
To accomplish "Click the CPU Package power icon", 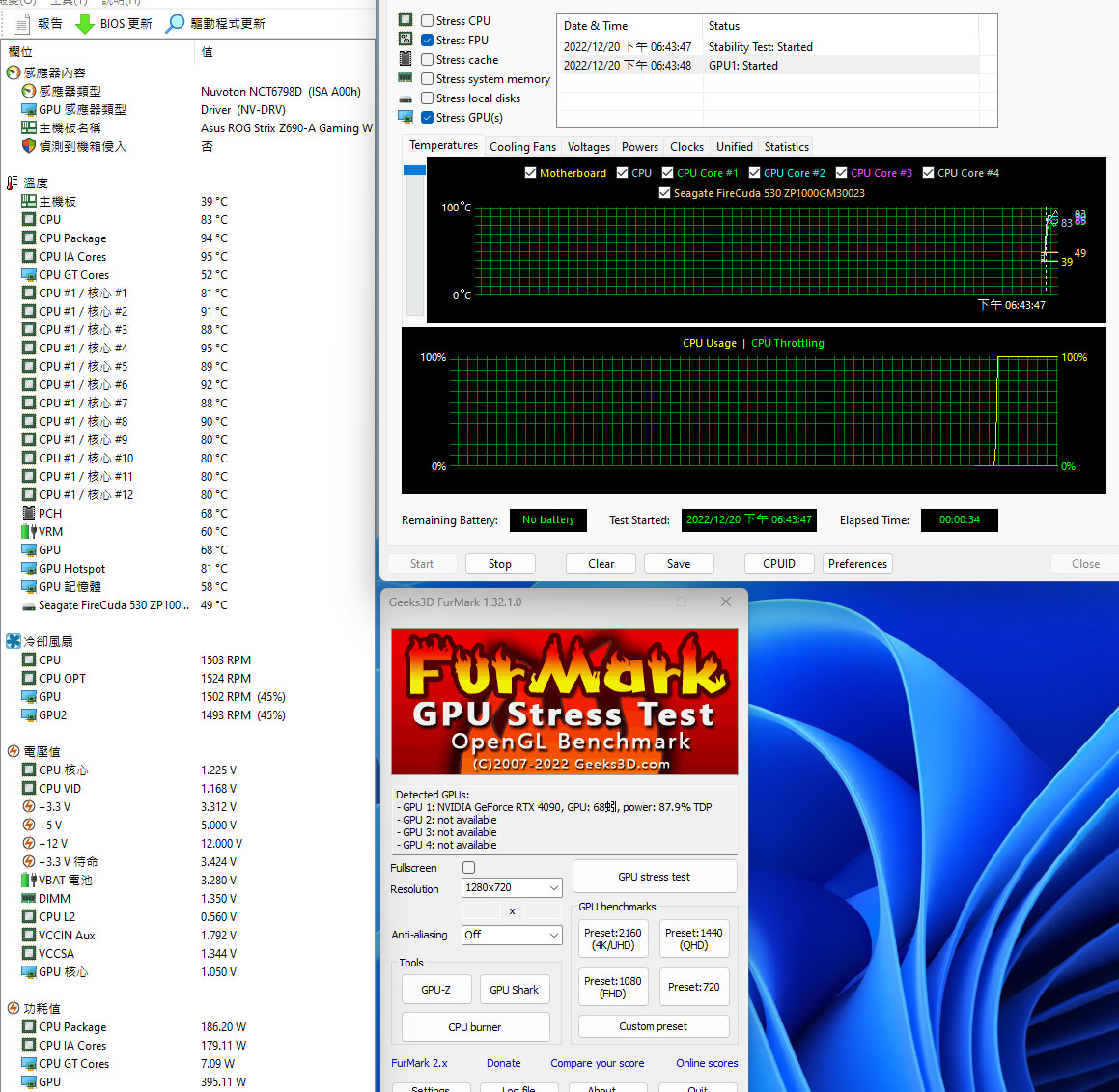I will (29, 1026).
